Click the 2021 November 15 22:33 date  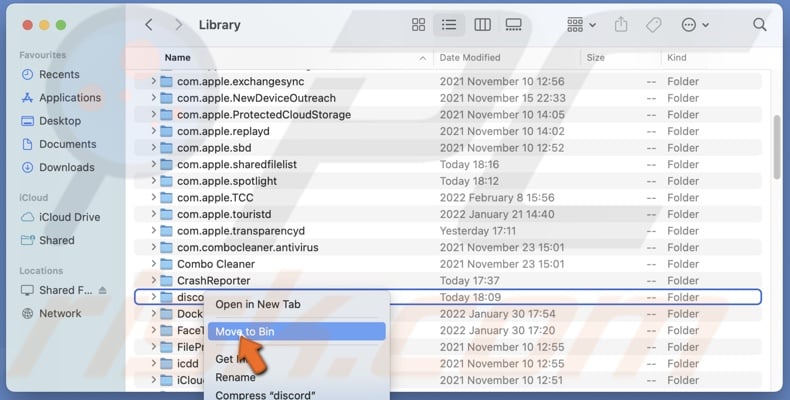[x=502, y=98]
